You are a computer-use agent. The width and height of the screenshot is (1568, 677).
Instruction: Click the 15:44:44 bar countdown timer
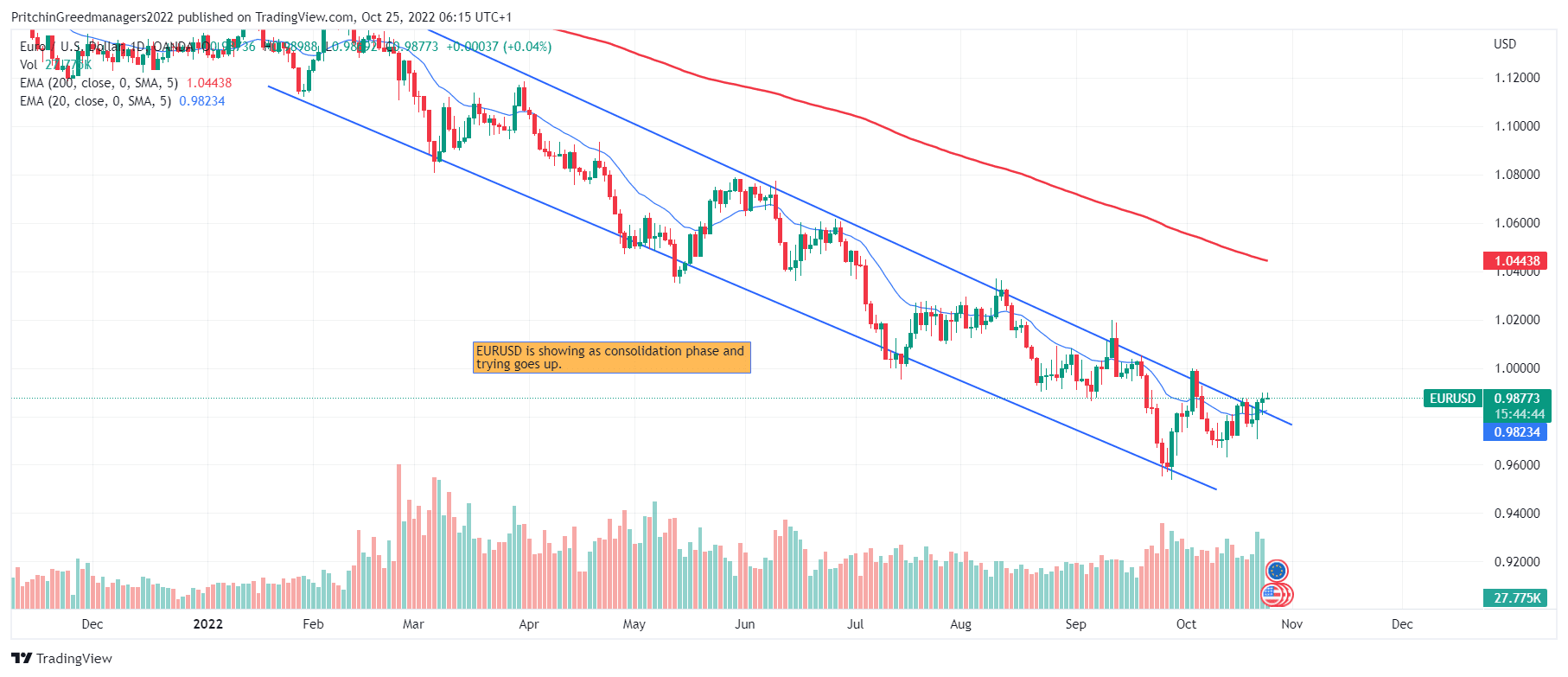click(1519, 414)
